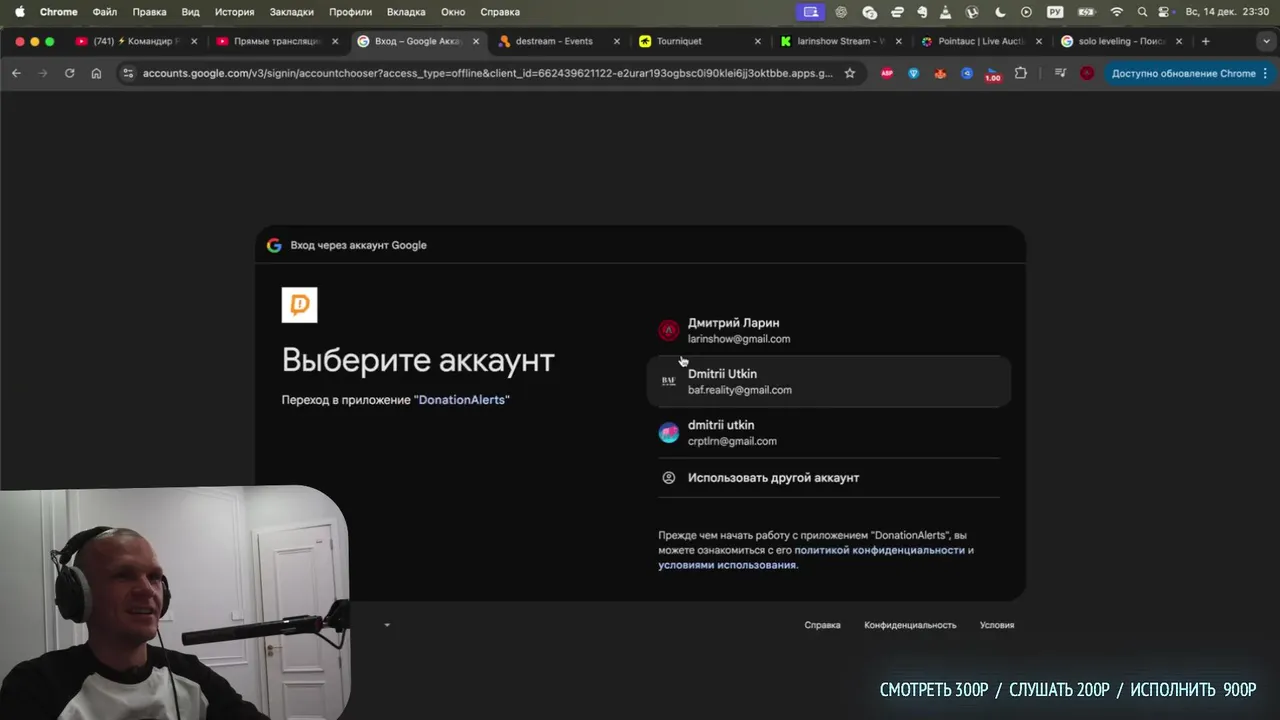Image resolution: width=1280 pixels, height=720 pixels.
Task: Open the ABP adblock extension
Action: pyautogui.click(x=886, y=73)
